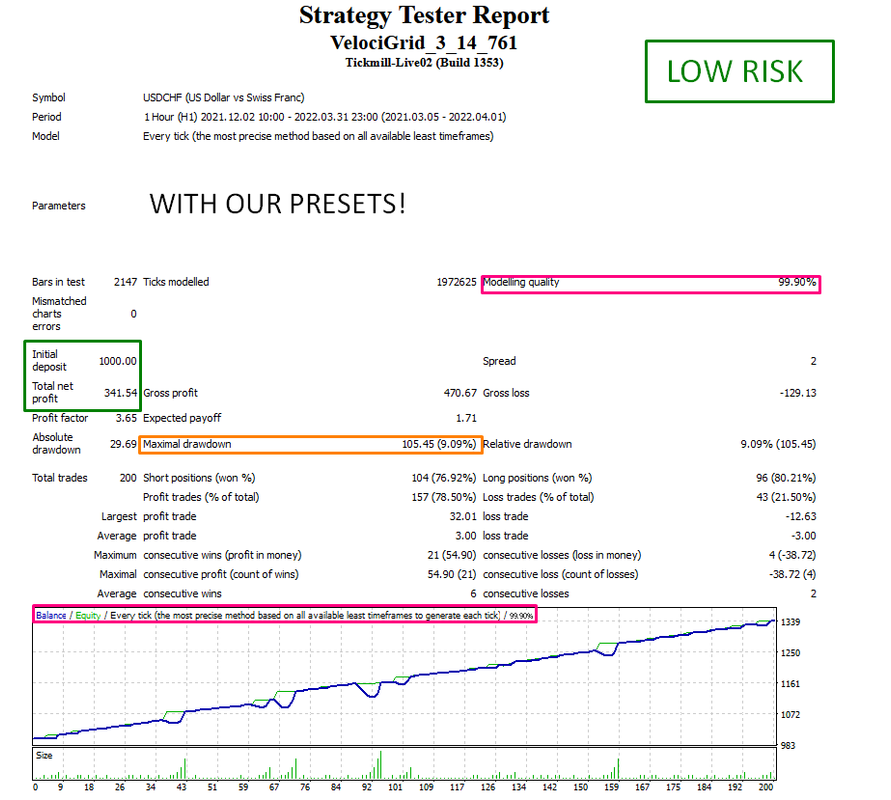
Task: Click the Short positions value 104 (76.92%)
Action: point(444,478)
